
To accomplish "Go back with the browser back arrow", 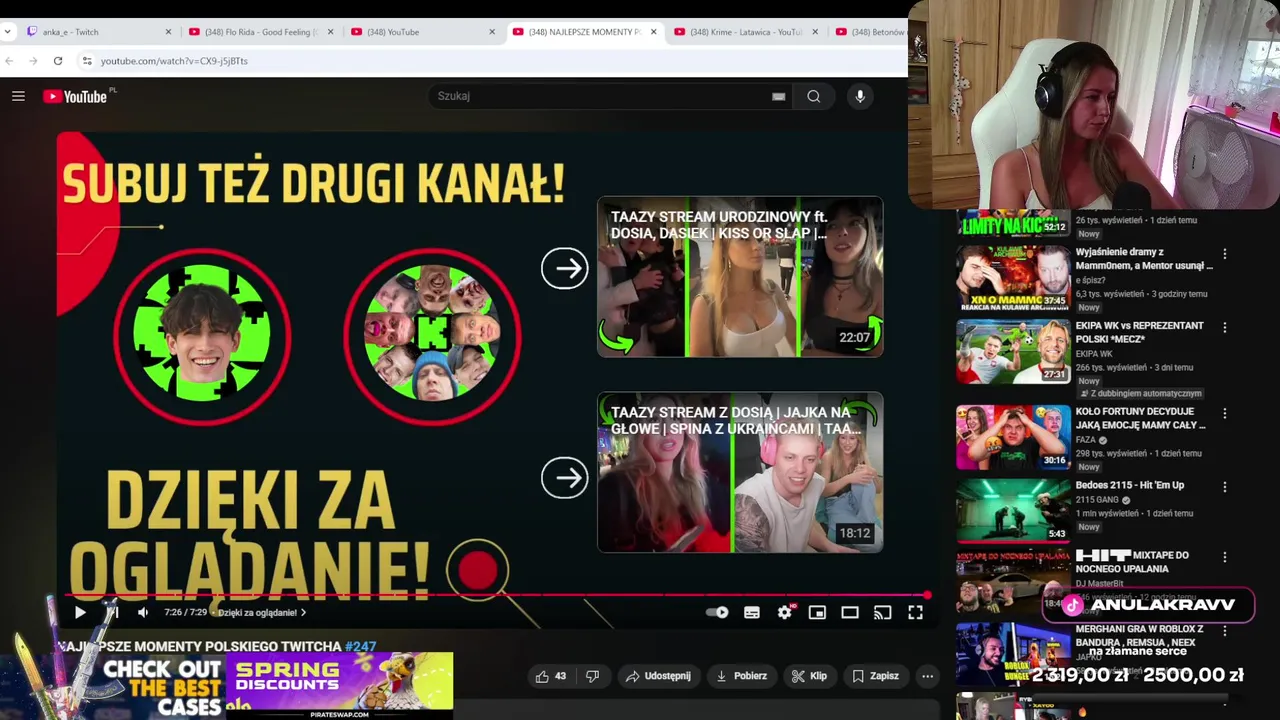I will point(8,61).
